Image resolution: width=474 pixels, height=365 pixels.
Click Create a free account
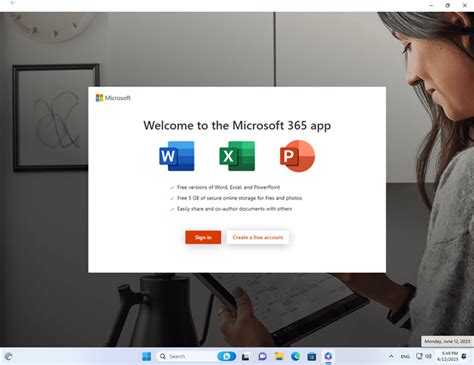pyautogui.click(x=258, y=237)
